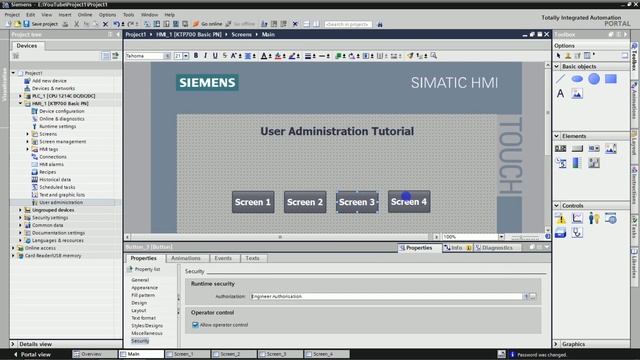
Task: Select the Screen 1 button on canvas
Action: pos(253,202)
